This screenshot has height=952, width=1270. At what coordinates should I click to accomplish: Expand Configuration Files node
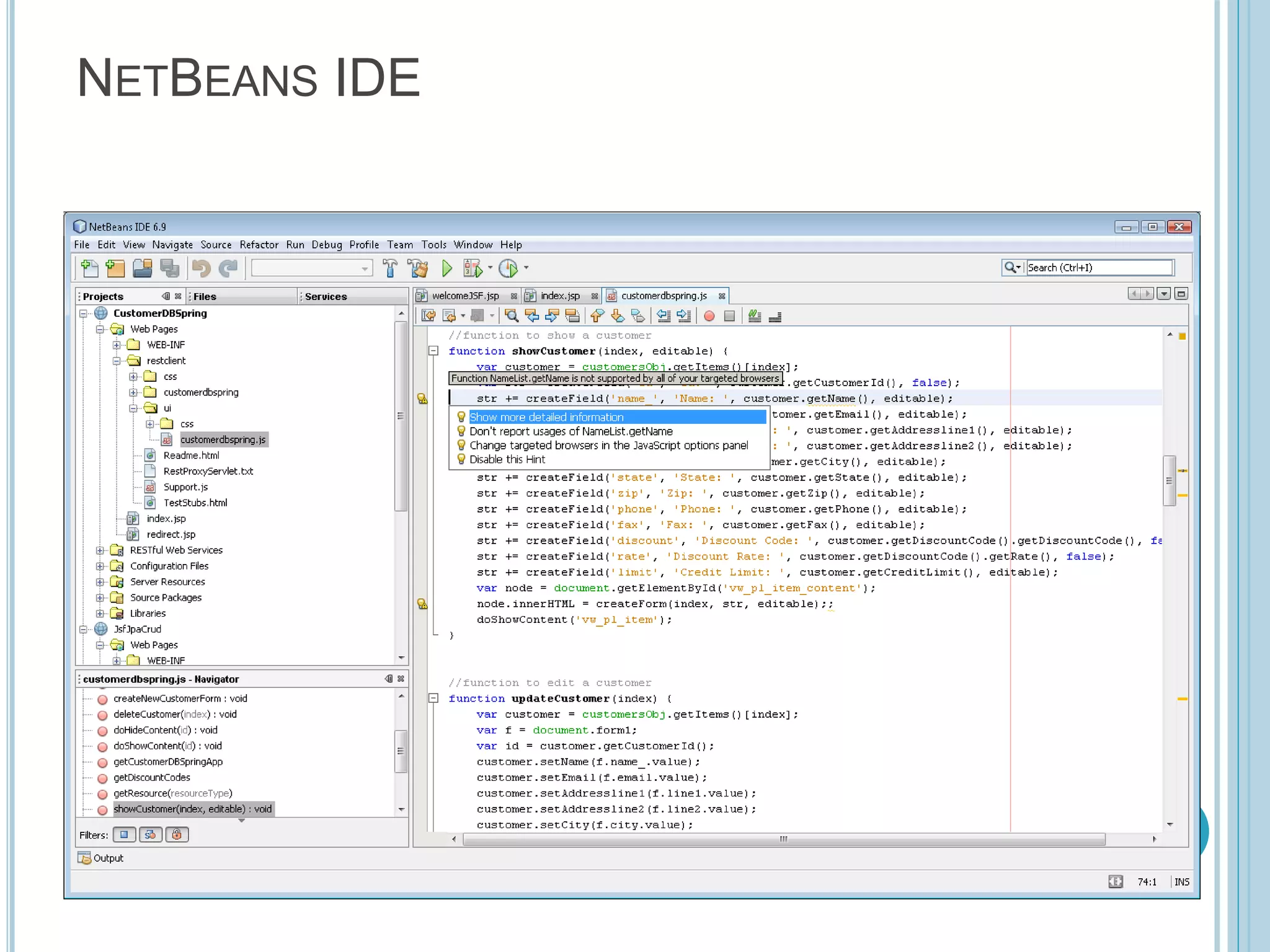[100, 566]
